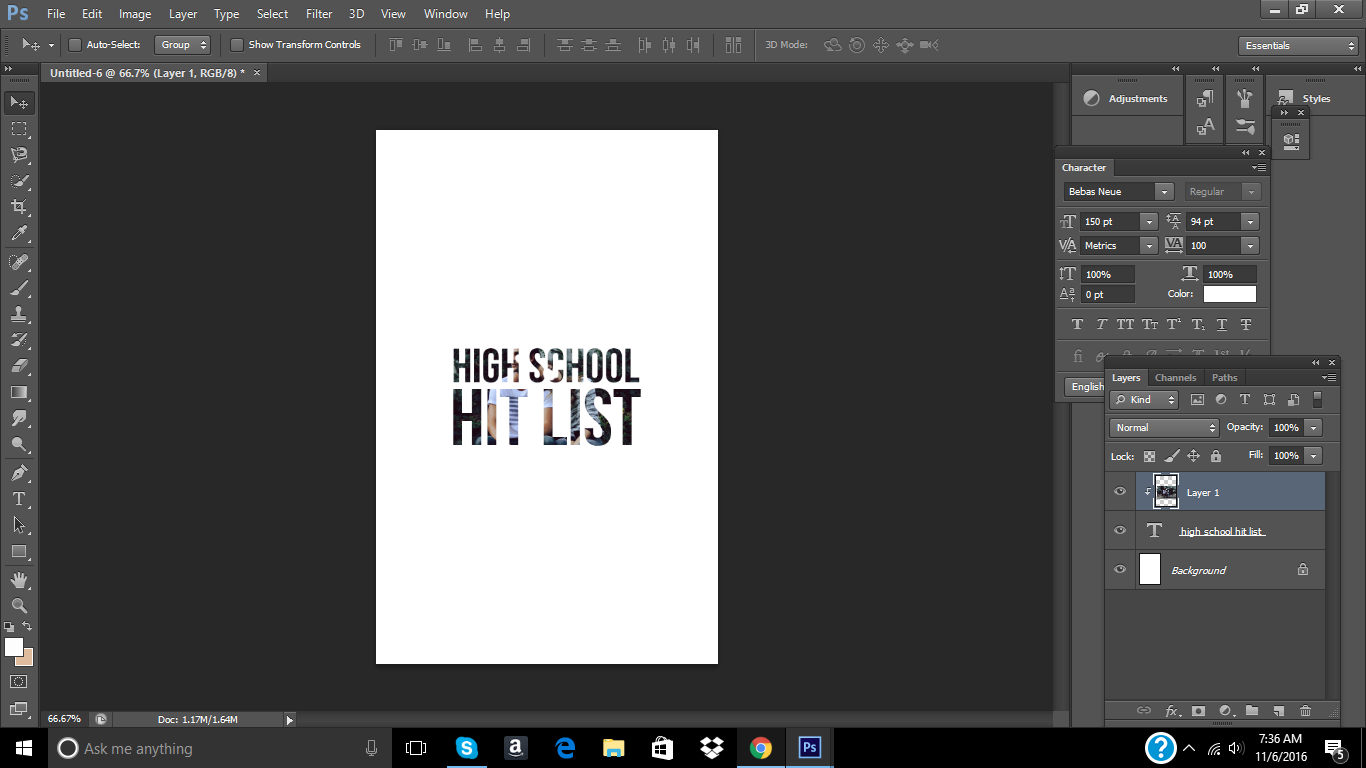Check Show Transform Controls
The width and height of the screenshot is (1366, 768).
click(237, 45)
